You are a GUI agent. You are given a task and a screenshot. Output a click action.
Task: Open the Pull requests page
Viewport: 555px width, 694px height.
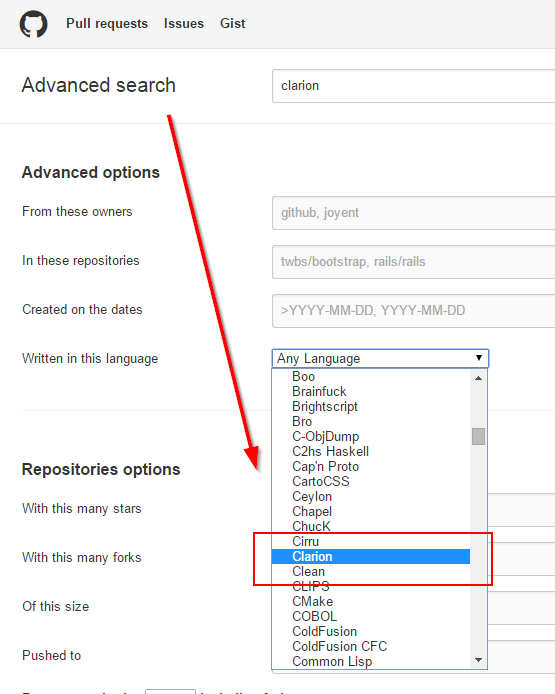(x=107, y=23)
